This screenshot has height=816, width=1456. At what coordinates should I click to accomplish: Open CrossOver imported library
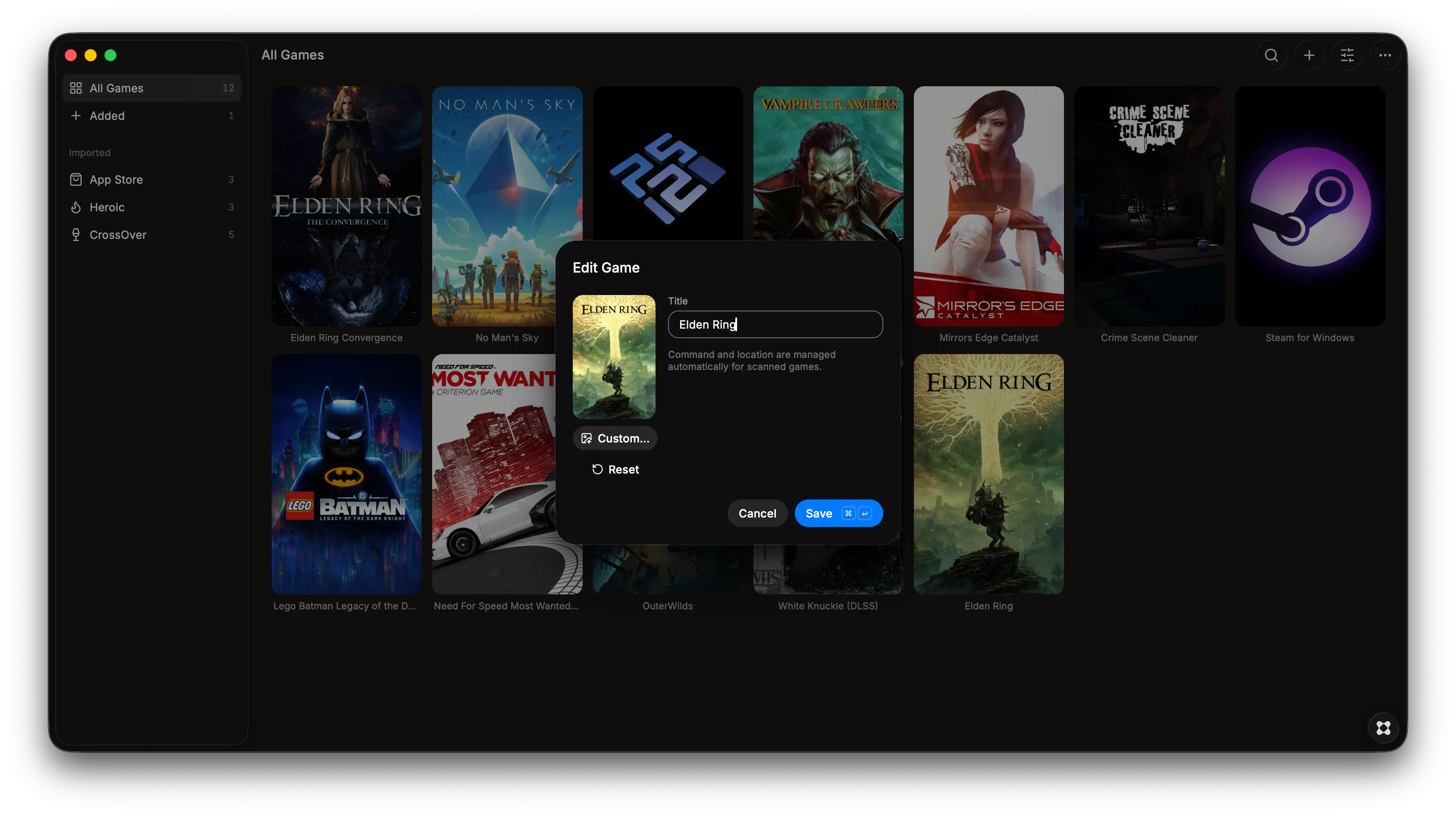[151, 235]
